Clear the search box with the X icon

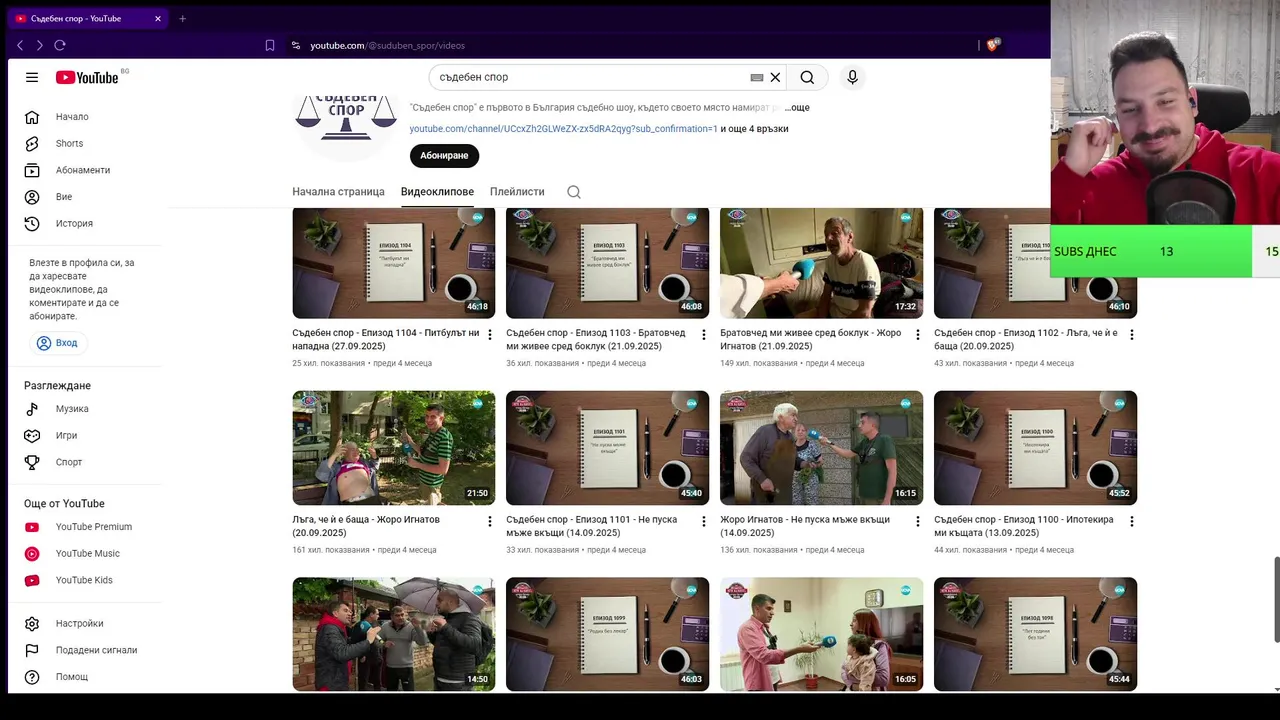pos(775,77)
